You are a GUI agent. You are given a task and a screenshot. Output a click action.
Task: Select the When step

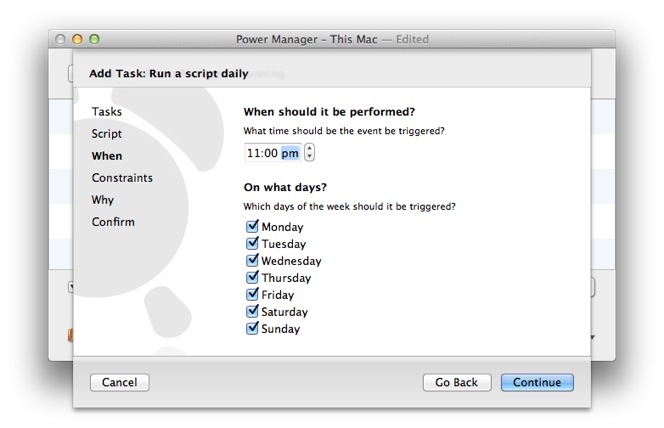point(107,156)
